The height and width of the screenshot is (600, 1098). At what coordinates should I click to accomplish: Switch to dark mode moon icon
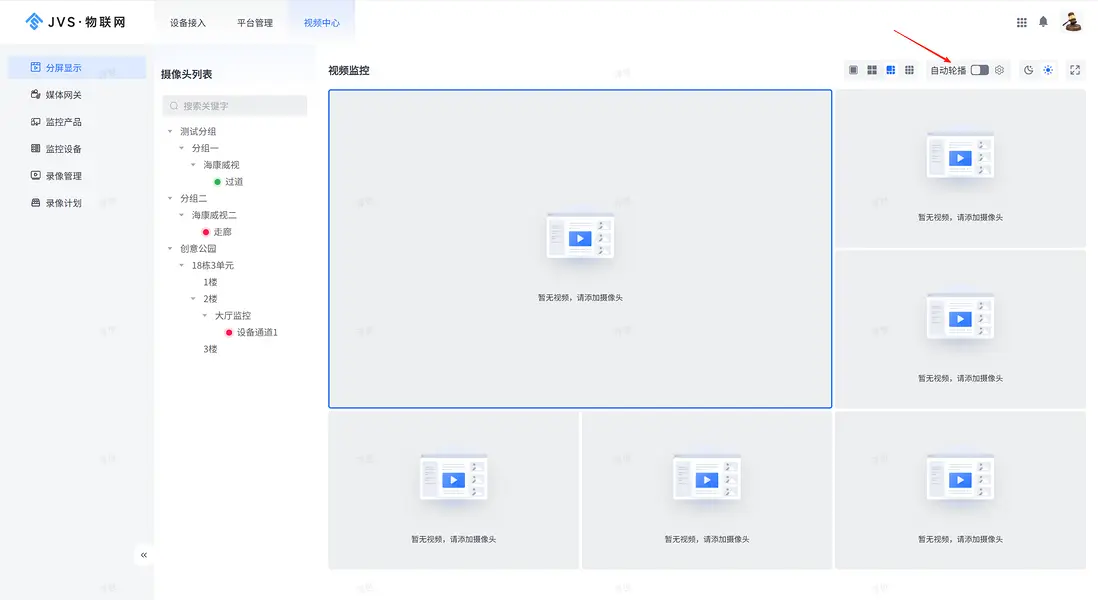(x=1028, y=70)
